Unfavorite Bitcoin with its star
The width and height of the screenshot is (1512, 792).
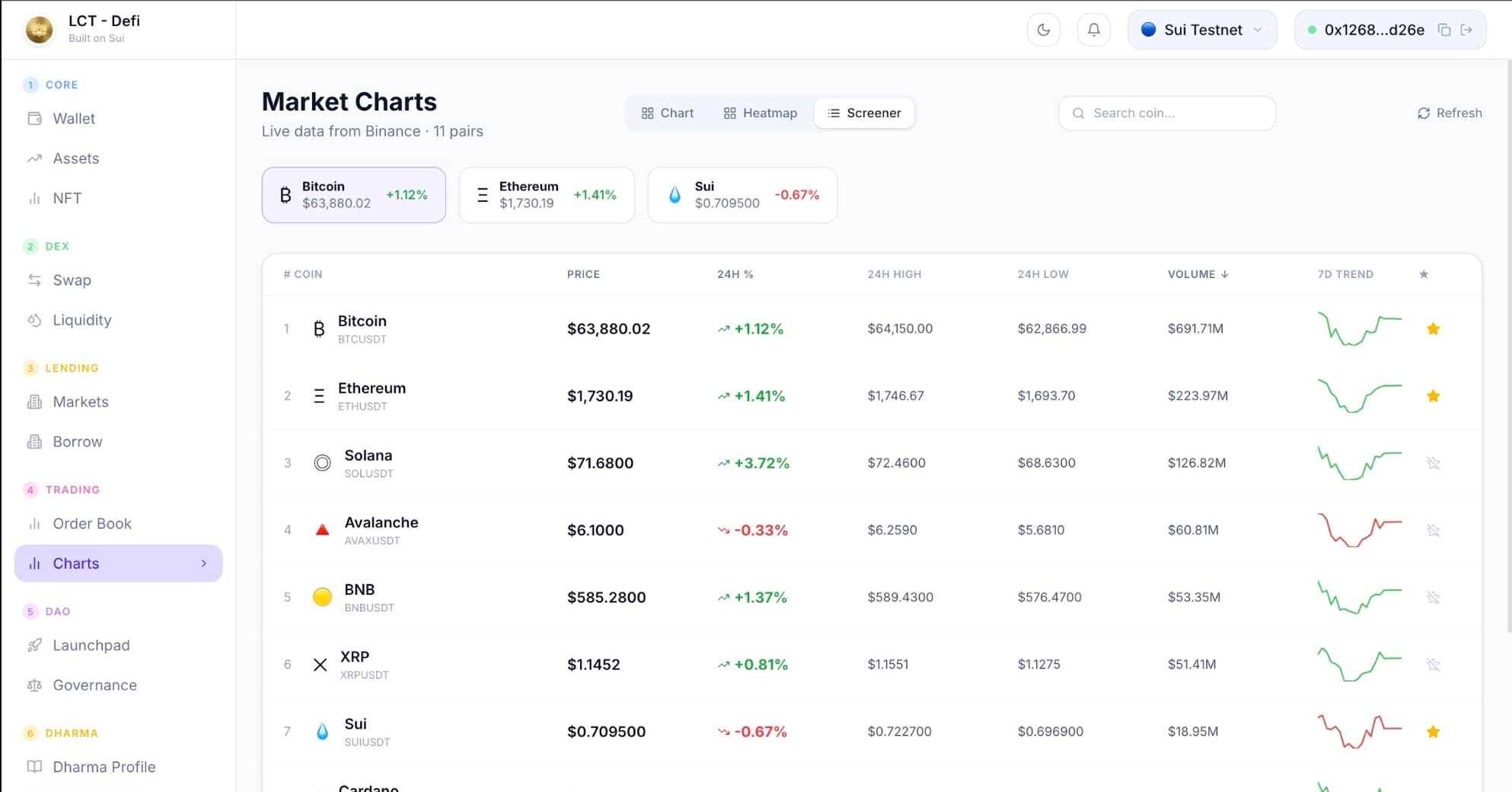(1433, 329)
